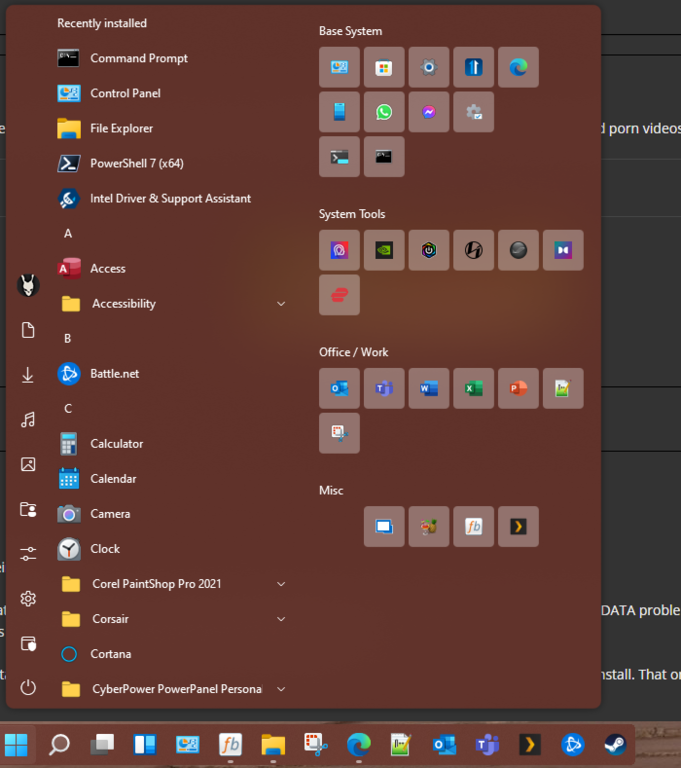
Task: Open Clock from the app list
Action: pos(171,549)
